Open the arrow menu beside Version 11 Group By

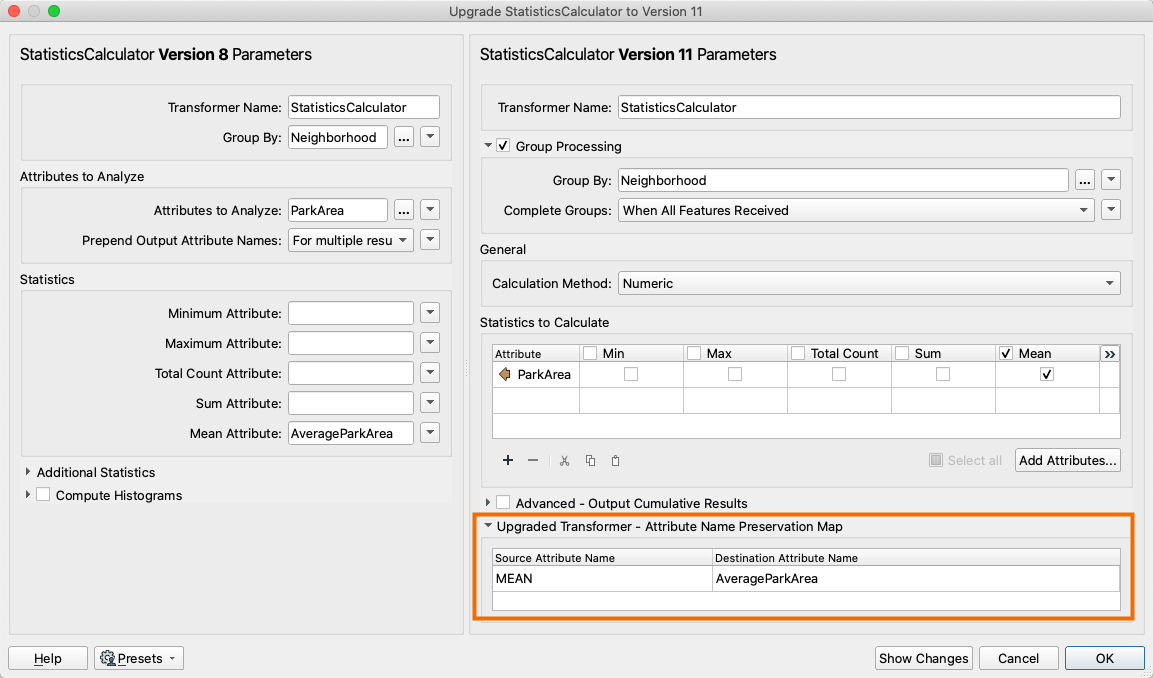1111,180
